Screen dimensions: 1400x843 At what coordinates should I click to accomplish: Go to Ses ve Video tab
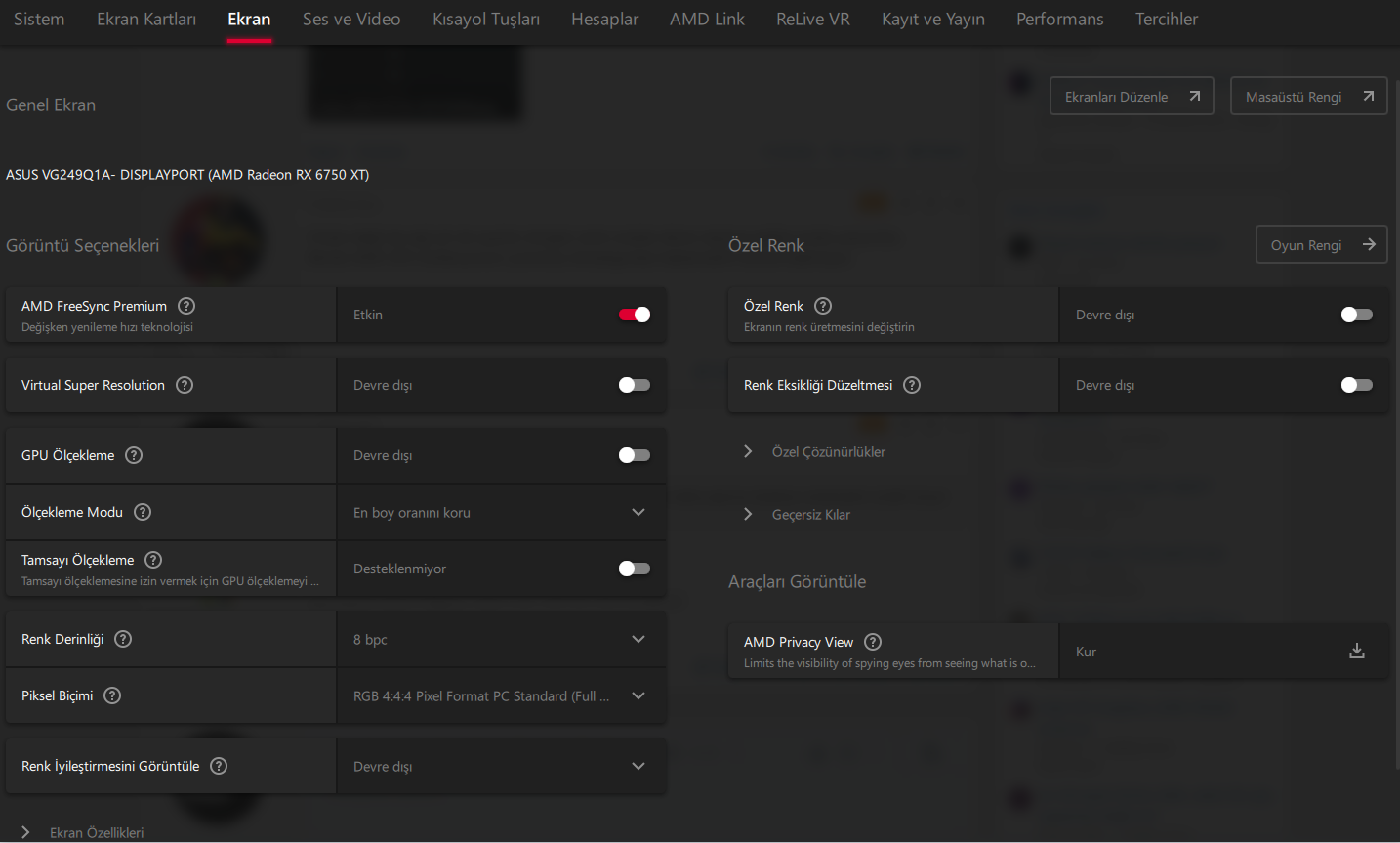pos(351,20)
